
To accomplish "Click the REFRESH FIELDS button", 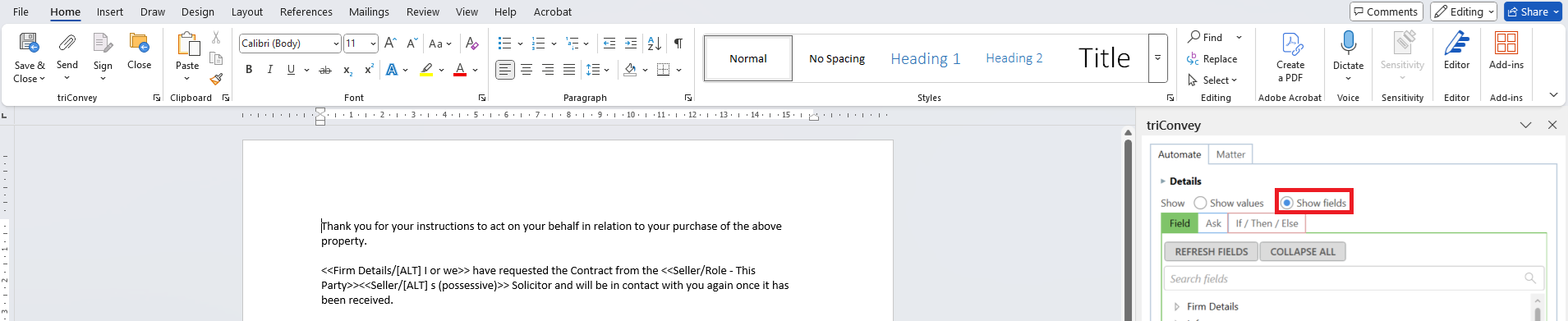I will (1211, 252).
